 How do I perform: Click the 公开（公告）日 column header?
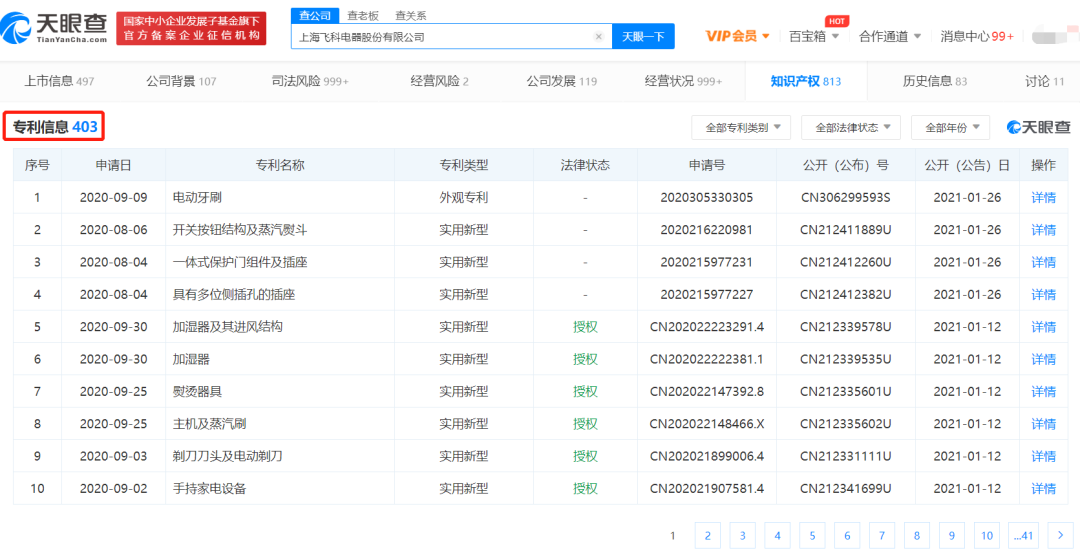tap(967, 165)
